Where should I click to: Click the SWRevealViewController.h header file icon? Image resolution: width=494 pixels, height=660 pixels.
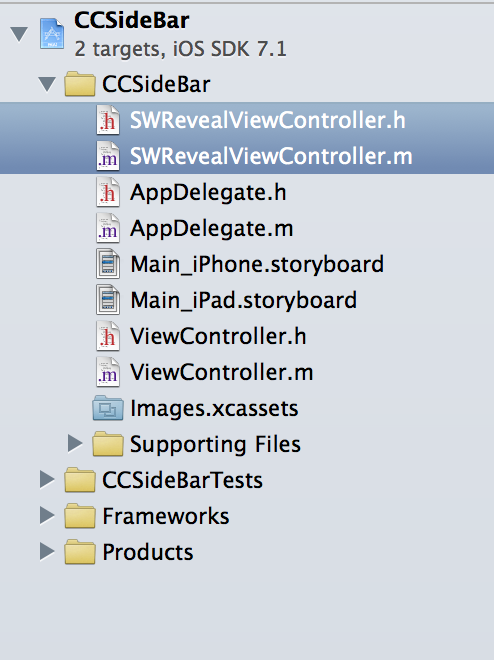(108, 120)
